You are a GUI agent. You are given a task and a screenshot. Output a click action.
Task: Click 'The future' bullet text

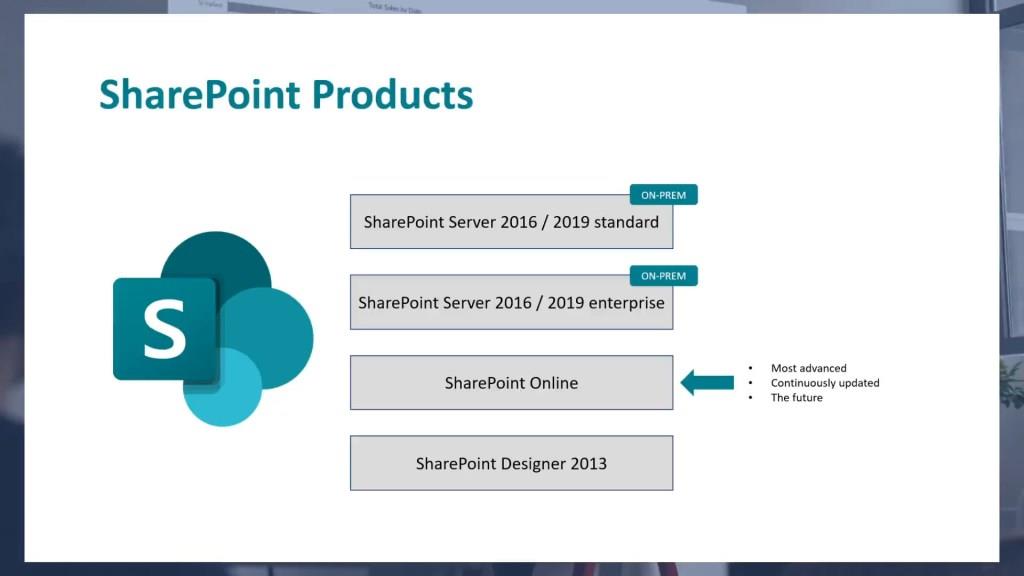coord(797,398)
